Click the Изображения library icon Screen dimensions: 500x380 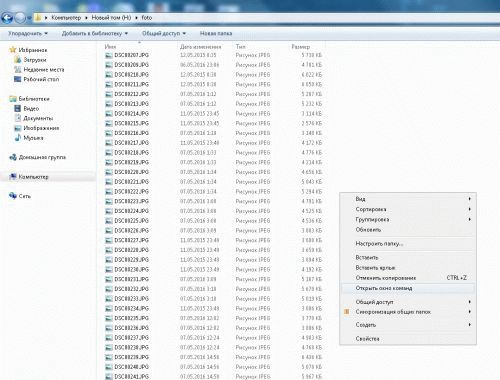(x=18, y=128)
